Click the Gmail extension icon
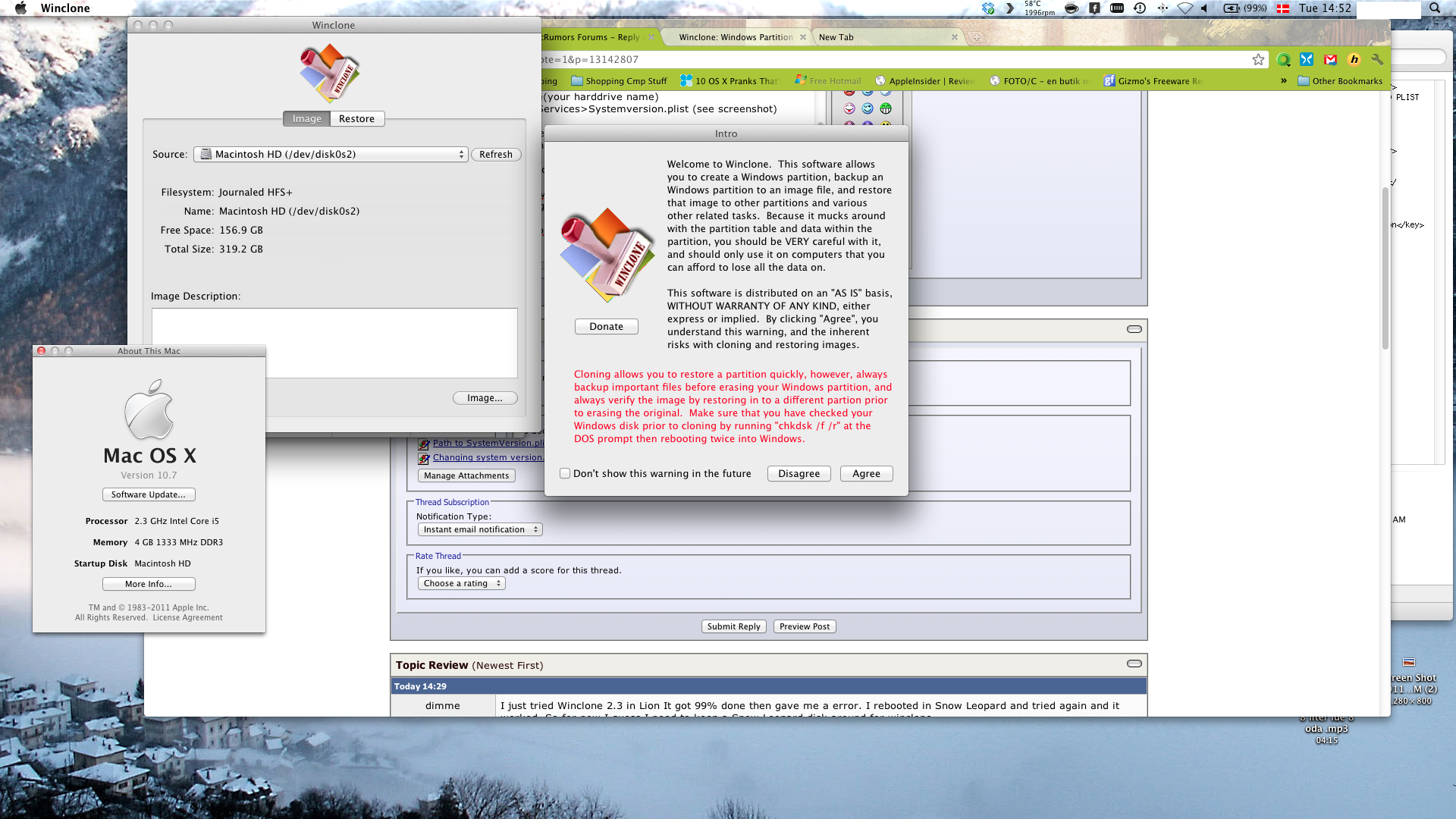Screen dimensions: 1456x819 1330,59
